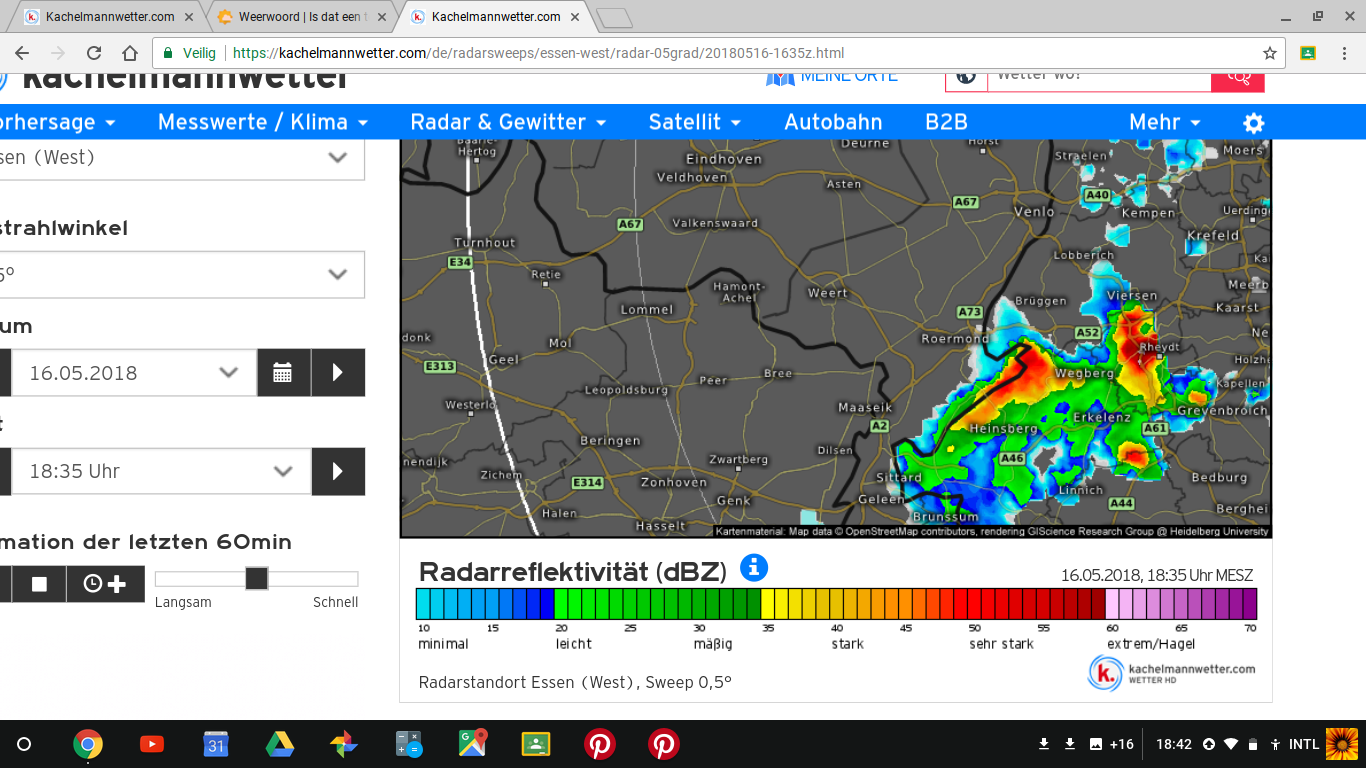This screenshot has width=1366, height=768.
Task: Open Google Calendar from the shelf
Action: (216, 744)
